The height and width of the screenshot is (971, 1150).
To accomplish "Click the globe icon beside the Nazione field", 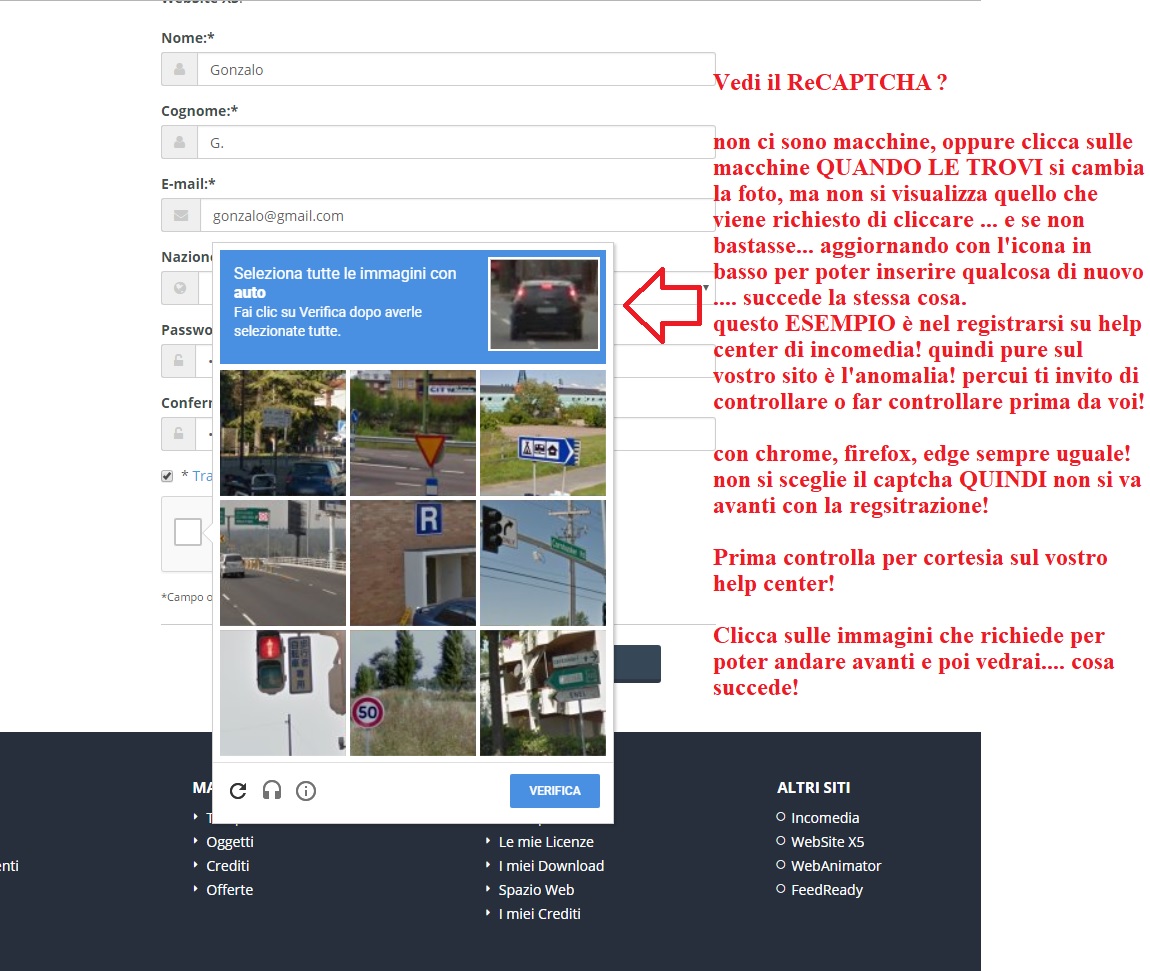I will pyautogui.click(x=180, y=288).
